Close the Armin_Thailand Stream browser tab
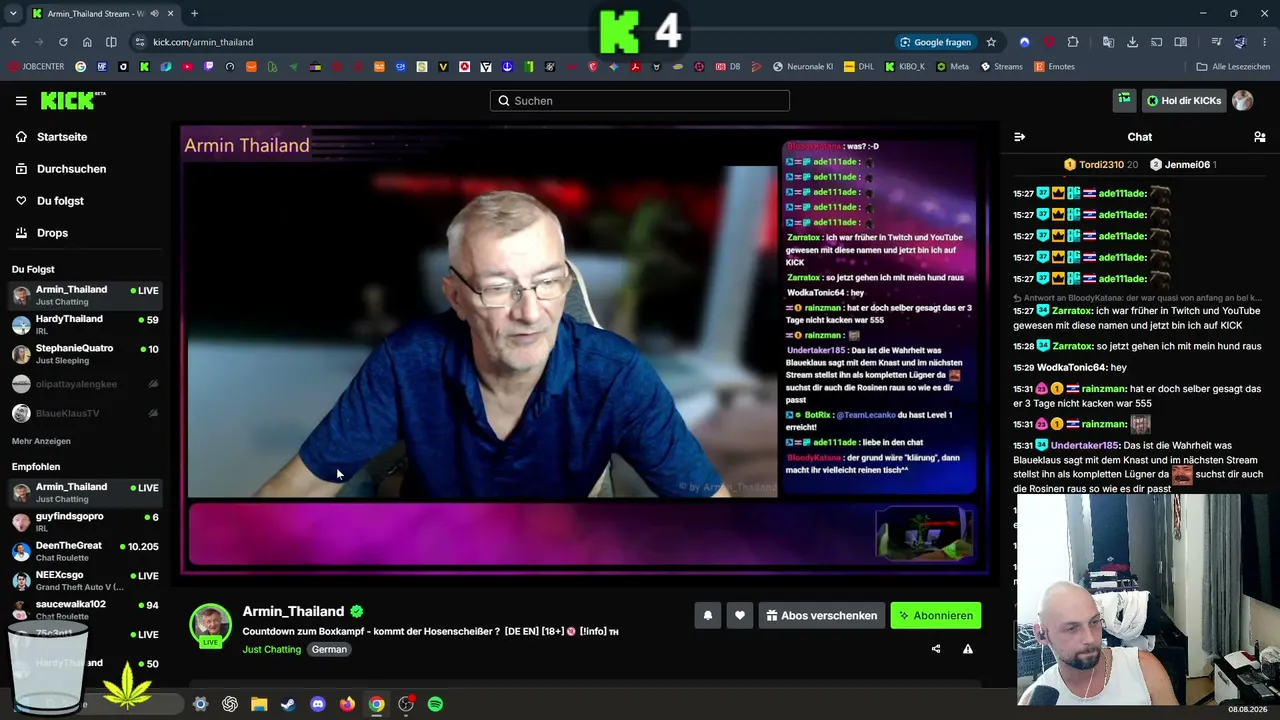Viewport: 1280px width, 720px height. click(171, 14)
